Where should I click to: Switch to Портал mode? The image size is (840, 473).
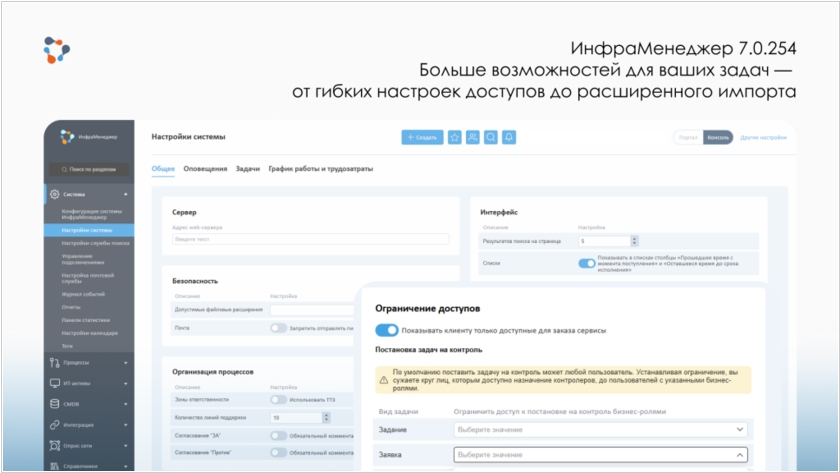pos(688,138)
